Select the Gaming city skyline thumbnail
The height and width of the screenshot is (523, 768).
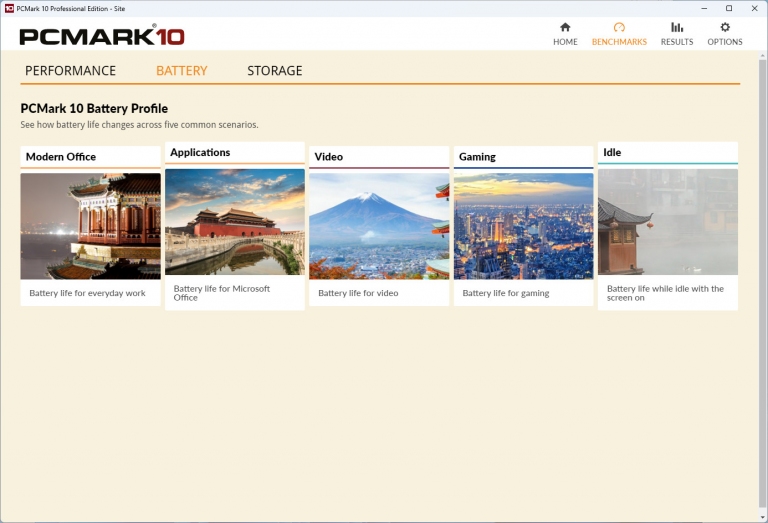524,226
